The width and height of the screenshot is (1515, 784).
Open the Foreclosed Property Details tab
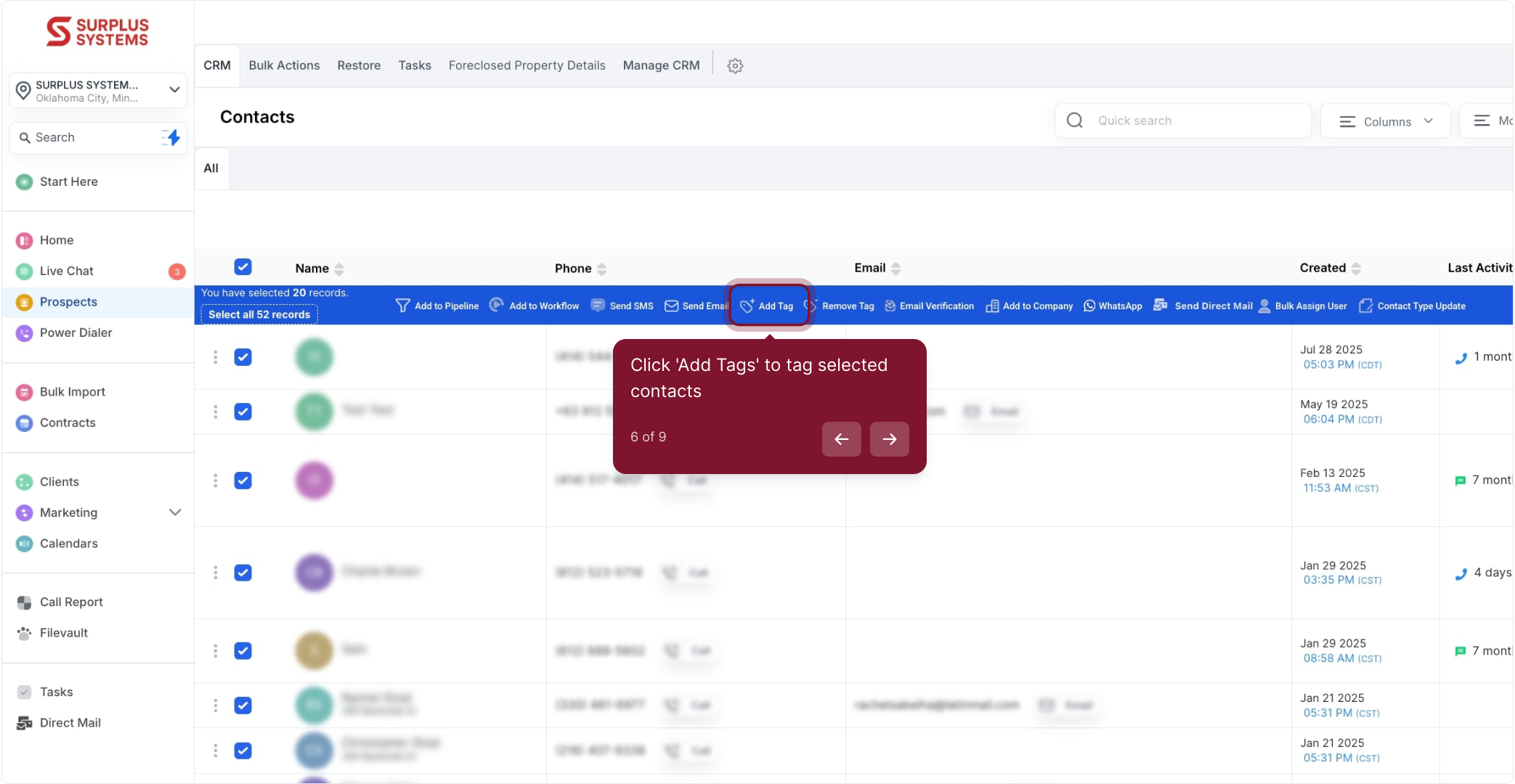point(527,65)
